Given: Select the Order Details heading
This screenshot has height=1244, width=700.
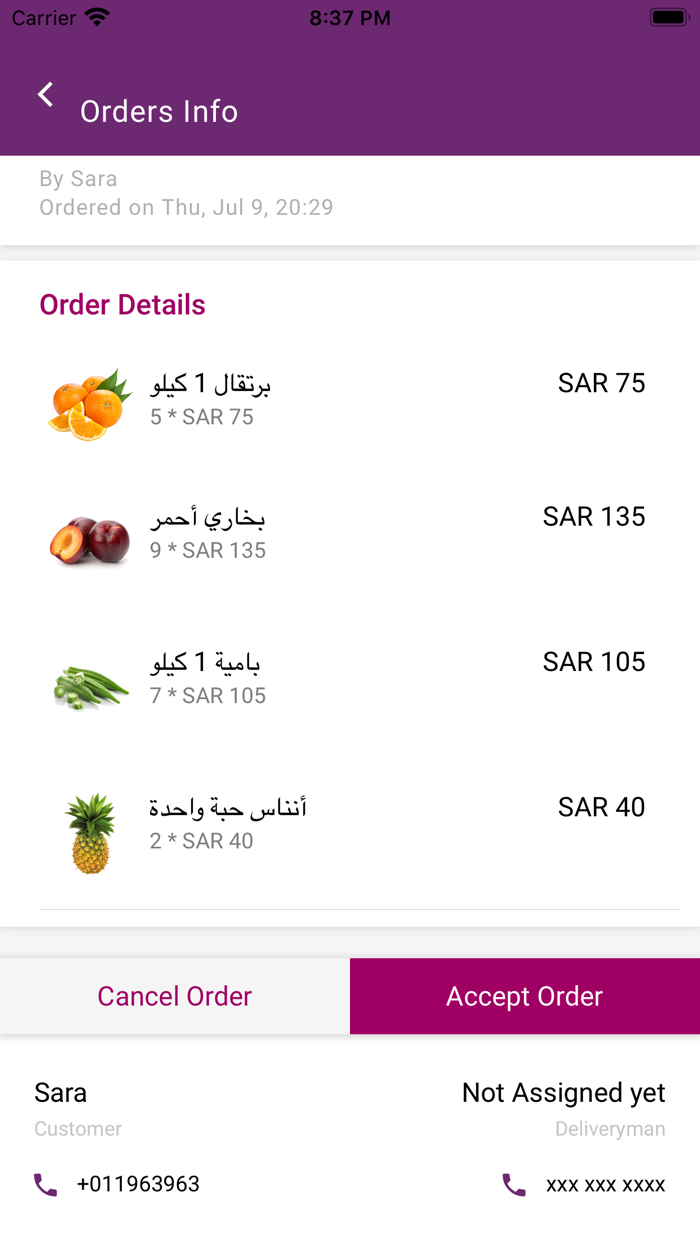Looking at the screenshot, I should tap(122, 305).
